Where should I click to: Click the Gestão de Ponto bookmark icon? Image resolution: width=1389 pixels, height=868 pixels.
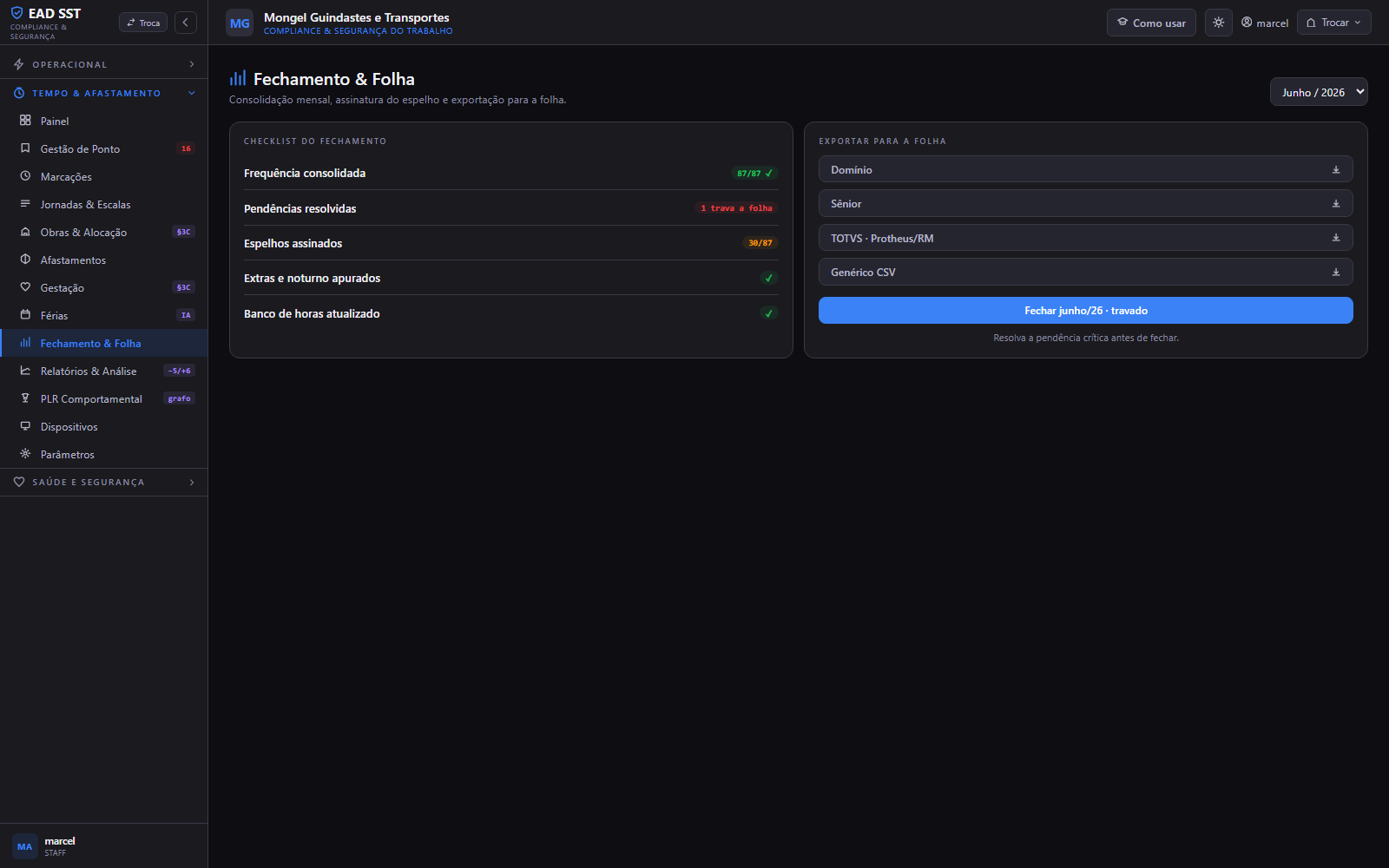pyautogui.click(x=25, y=148)
